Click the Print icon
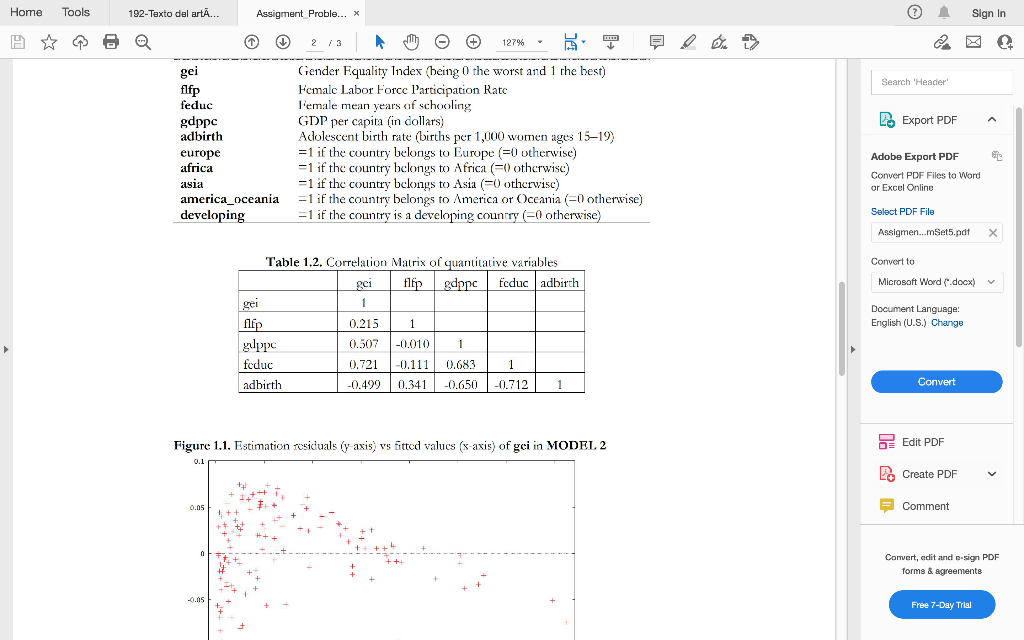 click(111, 42)
